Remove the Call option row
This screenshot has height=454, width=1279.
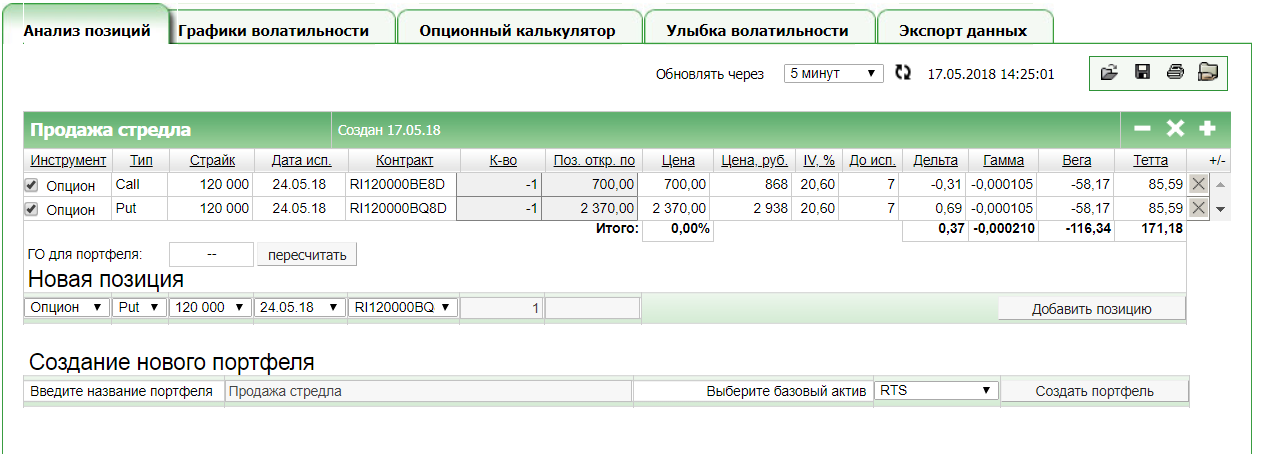point(1198,184)
